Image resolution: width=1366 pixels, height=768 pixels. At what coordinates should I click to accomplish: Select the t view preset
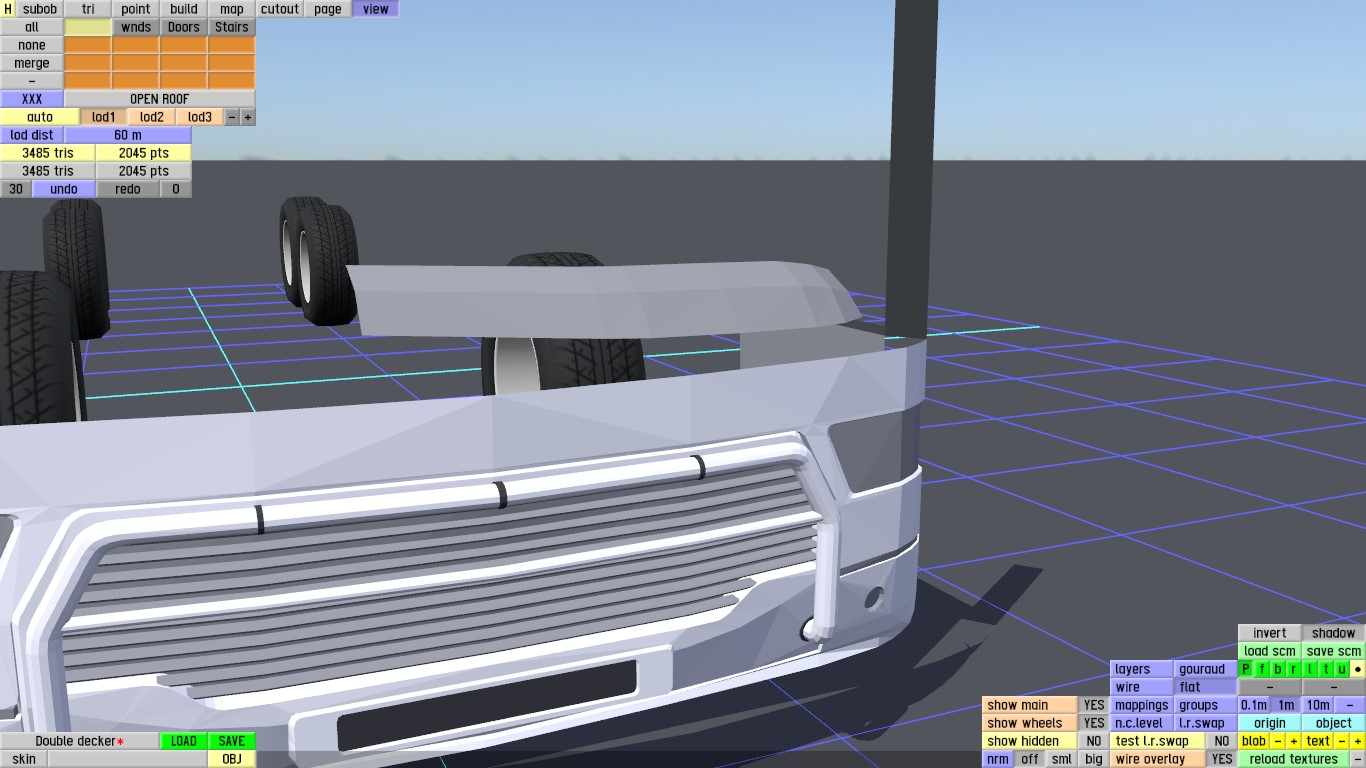point(1326,669)
